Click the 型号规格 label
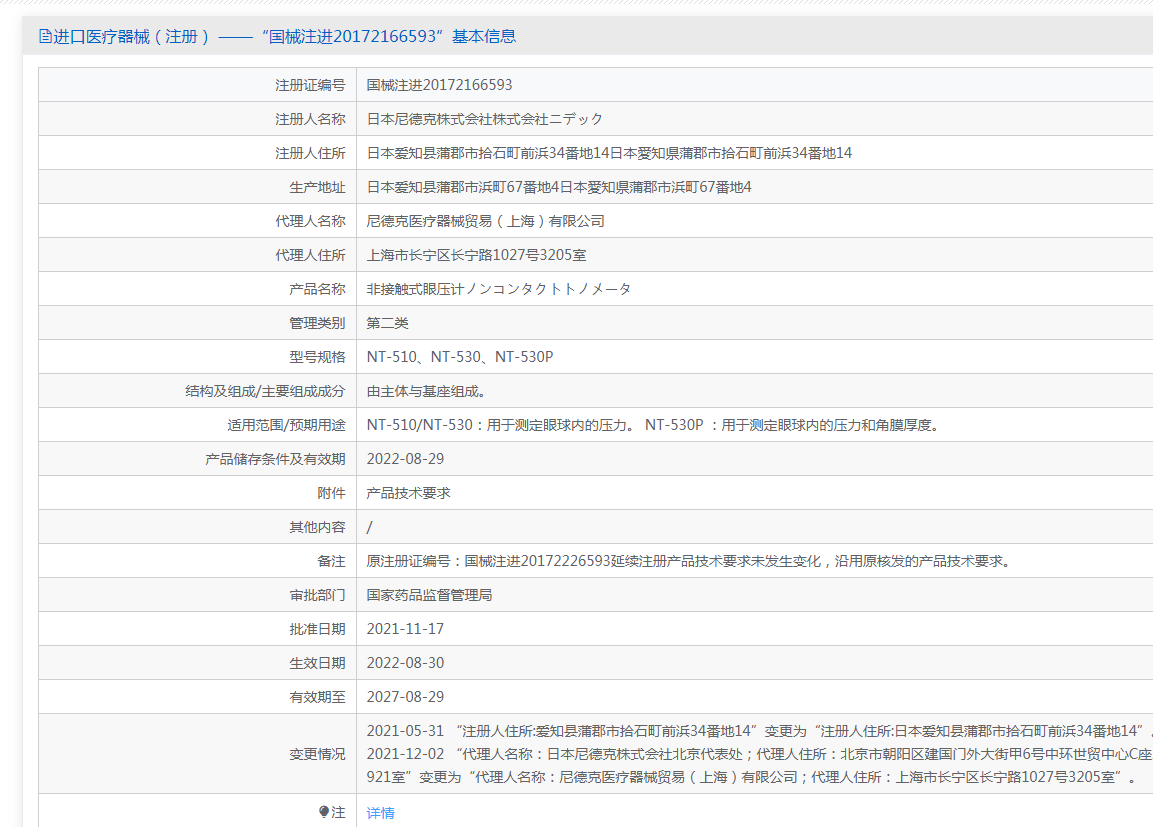This screenshot has width=1153, height=827. 317,357
